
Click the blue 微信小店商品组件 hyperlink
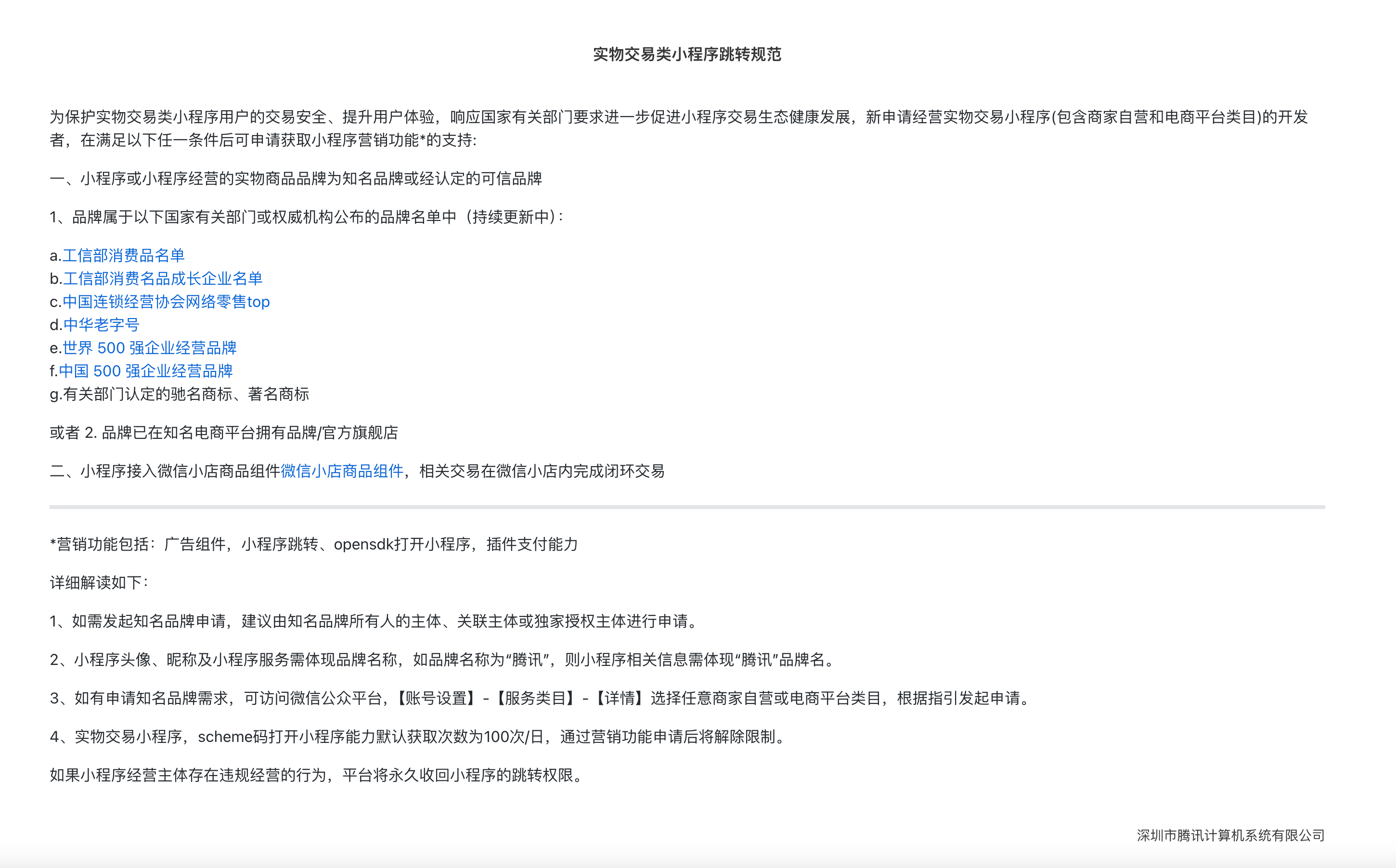click(342, 472)
